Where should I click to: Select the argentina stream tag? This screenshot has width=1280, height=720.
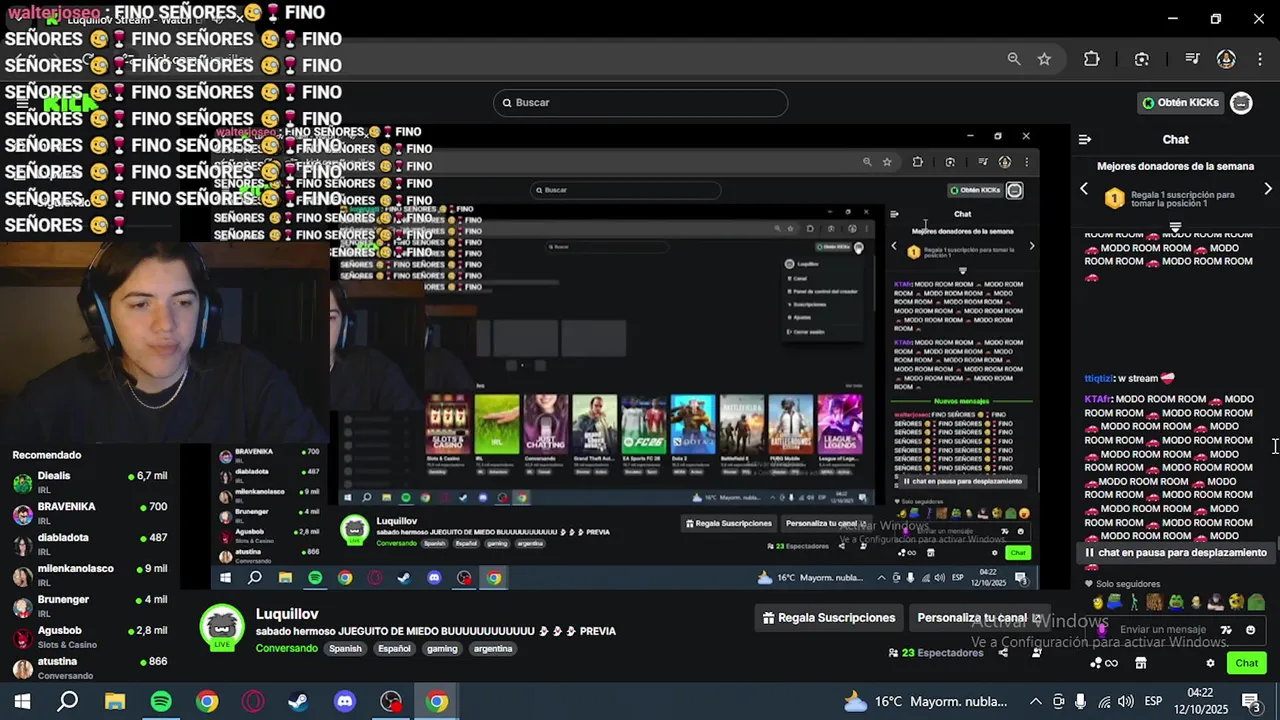(493, 649)
